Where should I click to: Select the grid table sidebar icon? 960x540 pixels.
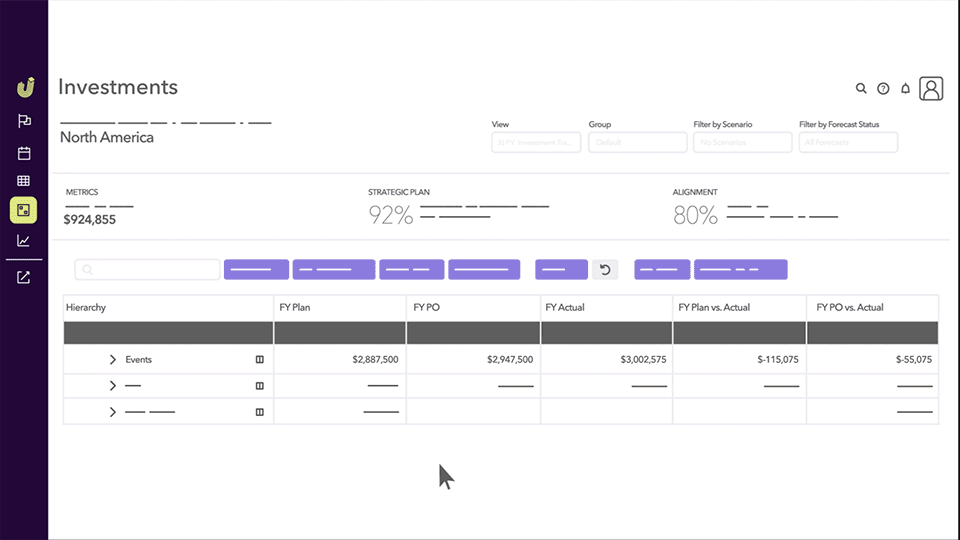click(x=24, y=181)
